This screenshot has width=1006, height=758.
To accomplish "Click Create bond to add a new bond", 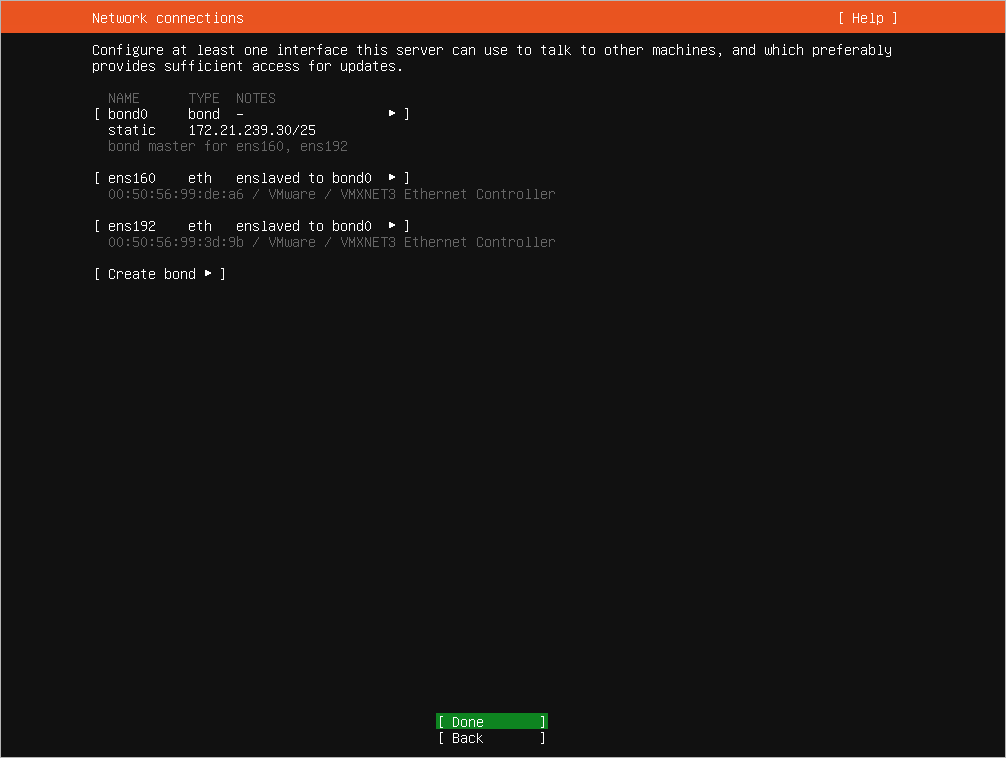I will click(x=152, y=273).
